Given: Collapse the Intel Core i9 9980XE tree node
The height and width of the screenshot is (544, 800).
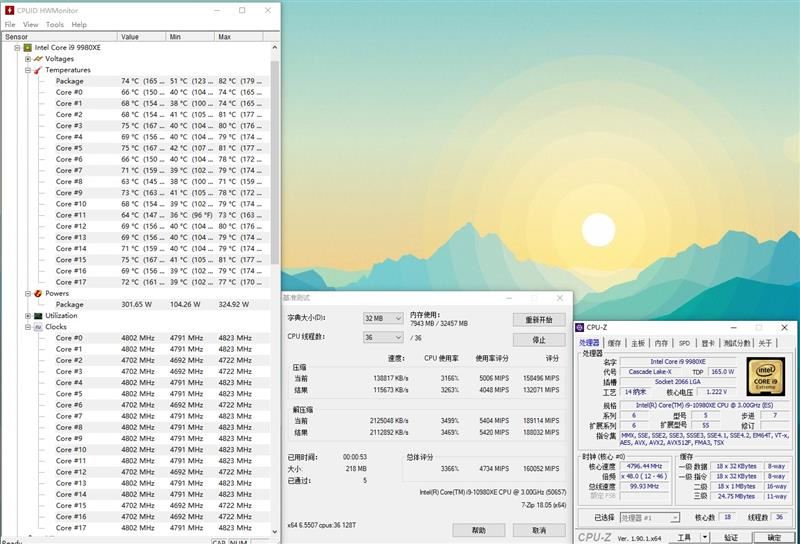Looking at the screenshot, I should tap(17, 47).
